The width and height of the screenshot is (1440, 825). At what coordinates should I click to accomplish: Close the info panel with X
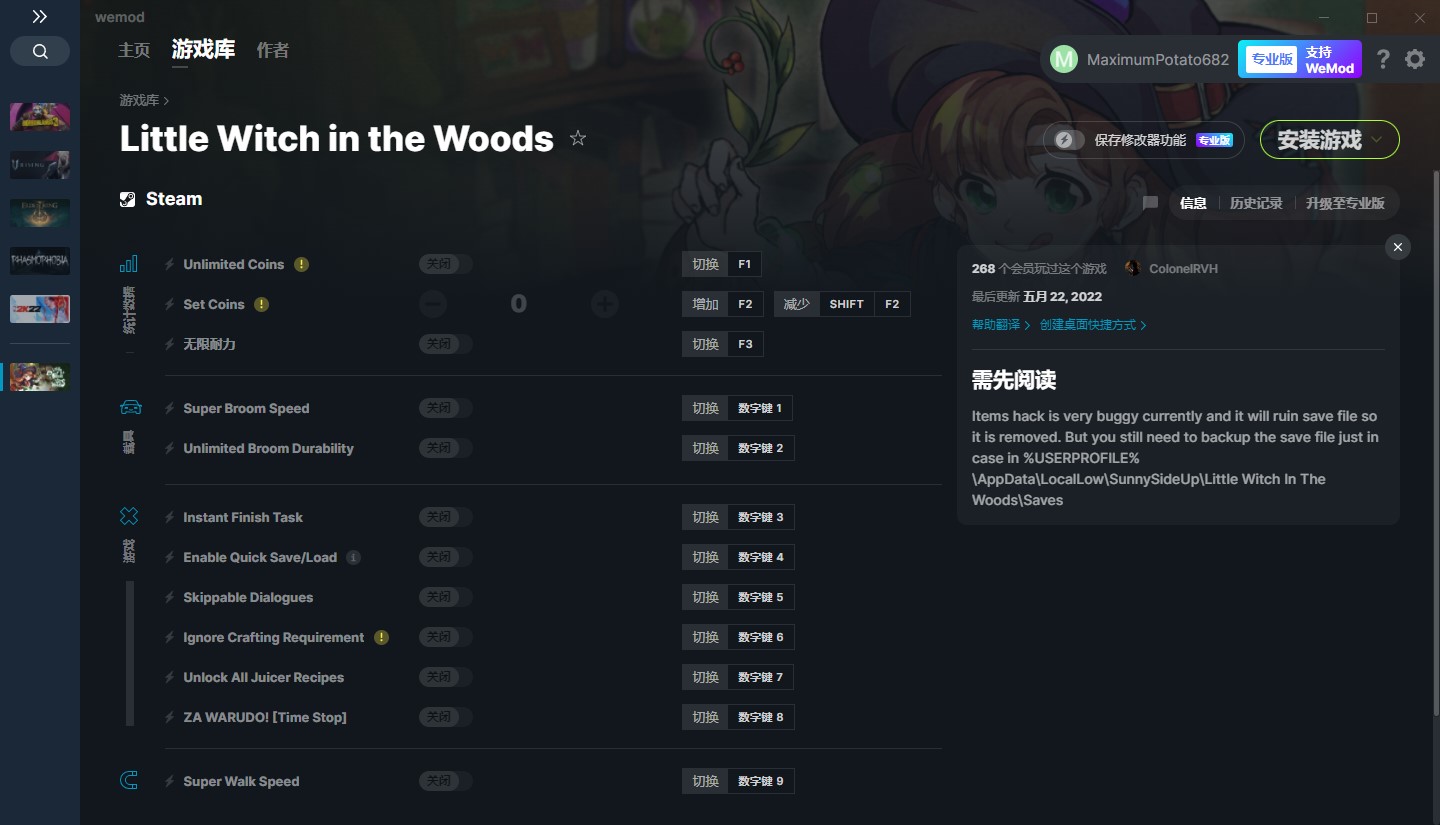(1398, 247)
